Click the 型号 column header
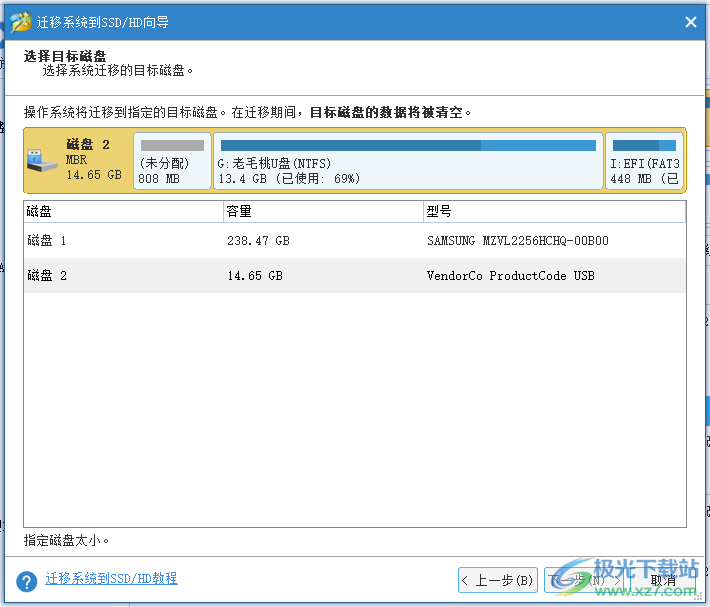Viewport: 710px width, 607px height. [x=555, y=211]
